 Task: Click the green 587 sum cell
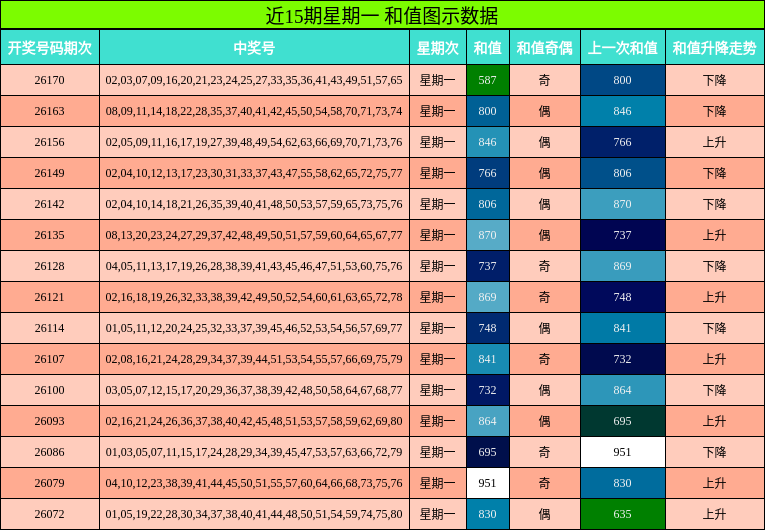click(488, 80)
